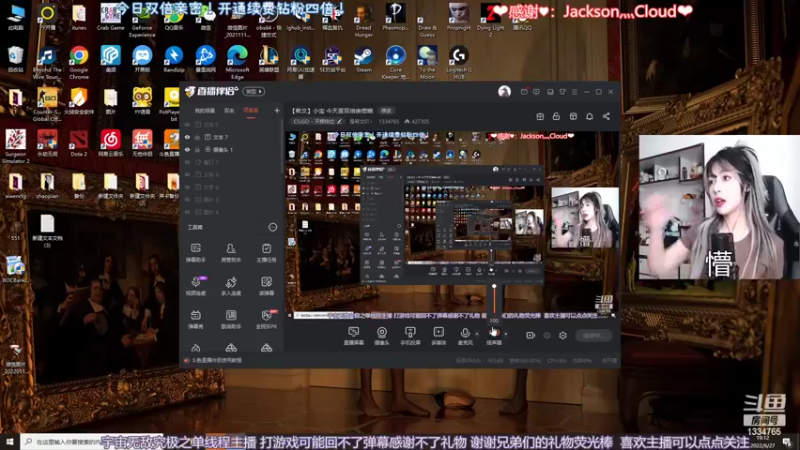Toggle the lock on the 文本 7 layer
The image size is (800, 450).
[197, 137]
